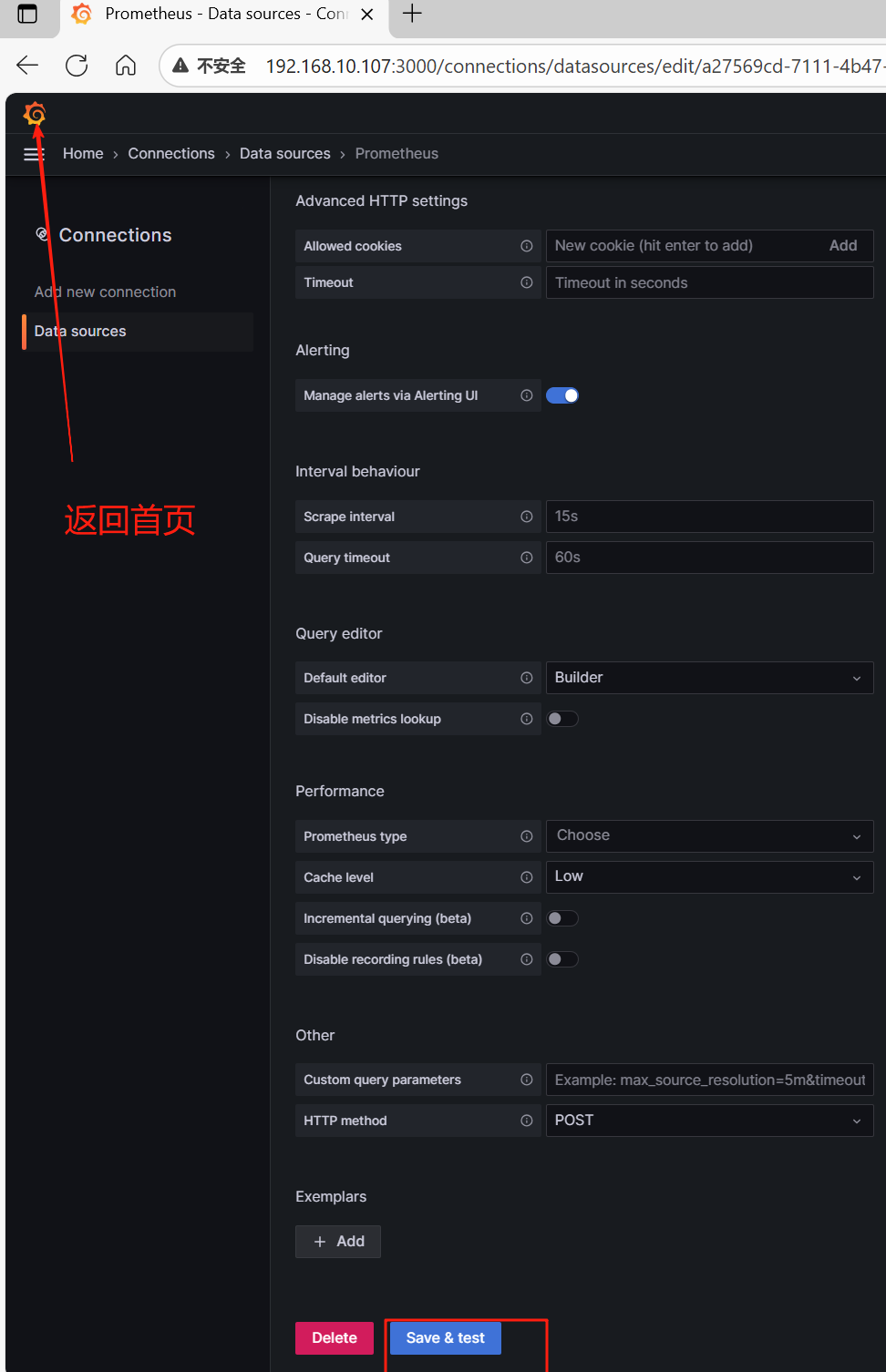Switch to the Prometheus Data sources browser tab
Screen dimensions: 886x1372
[223, 15]
